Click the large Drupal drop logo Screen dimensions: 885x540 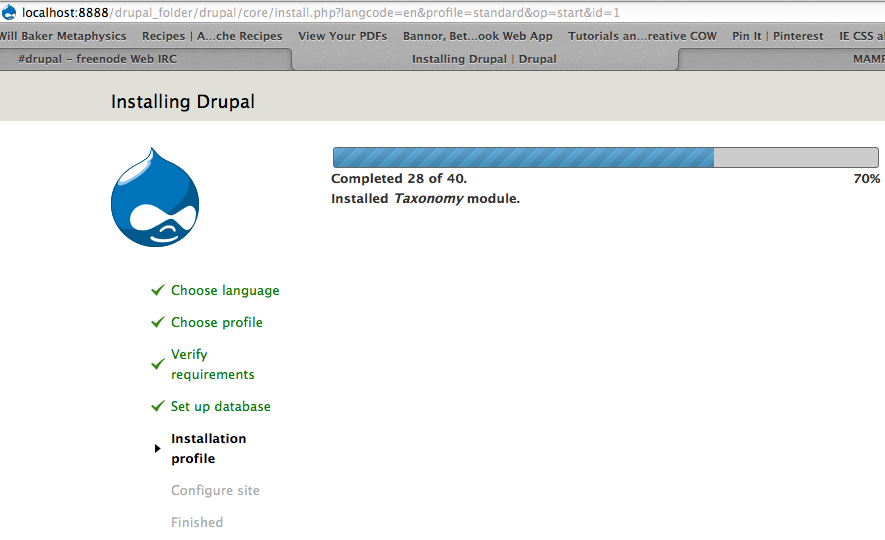pyautogui.click(x=155, y=197)
